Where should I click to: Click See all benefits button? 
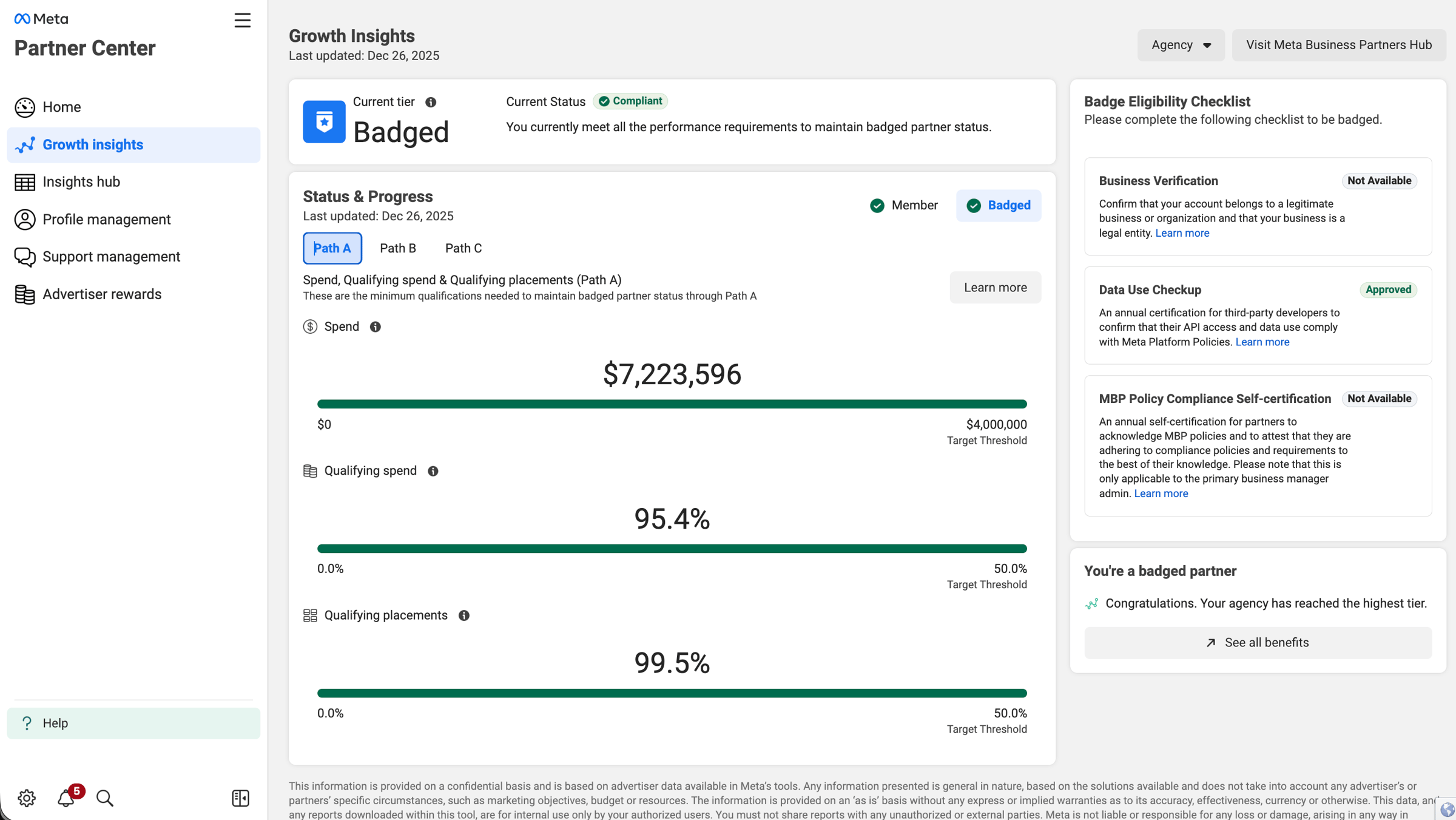[x=1258, y=642]
